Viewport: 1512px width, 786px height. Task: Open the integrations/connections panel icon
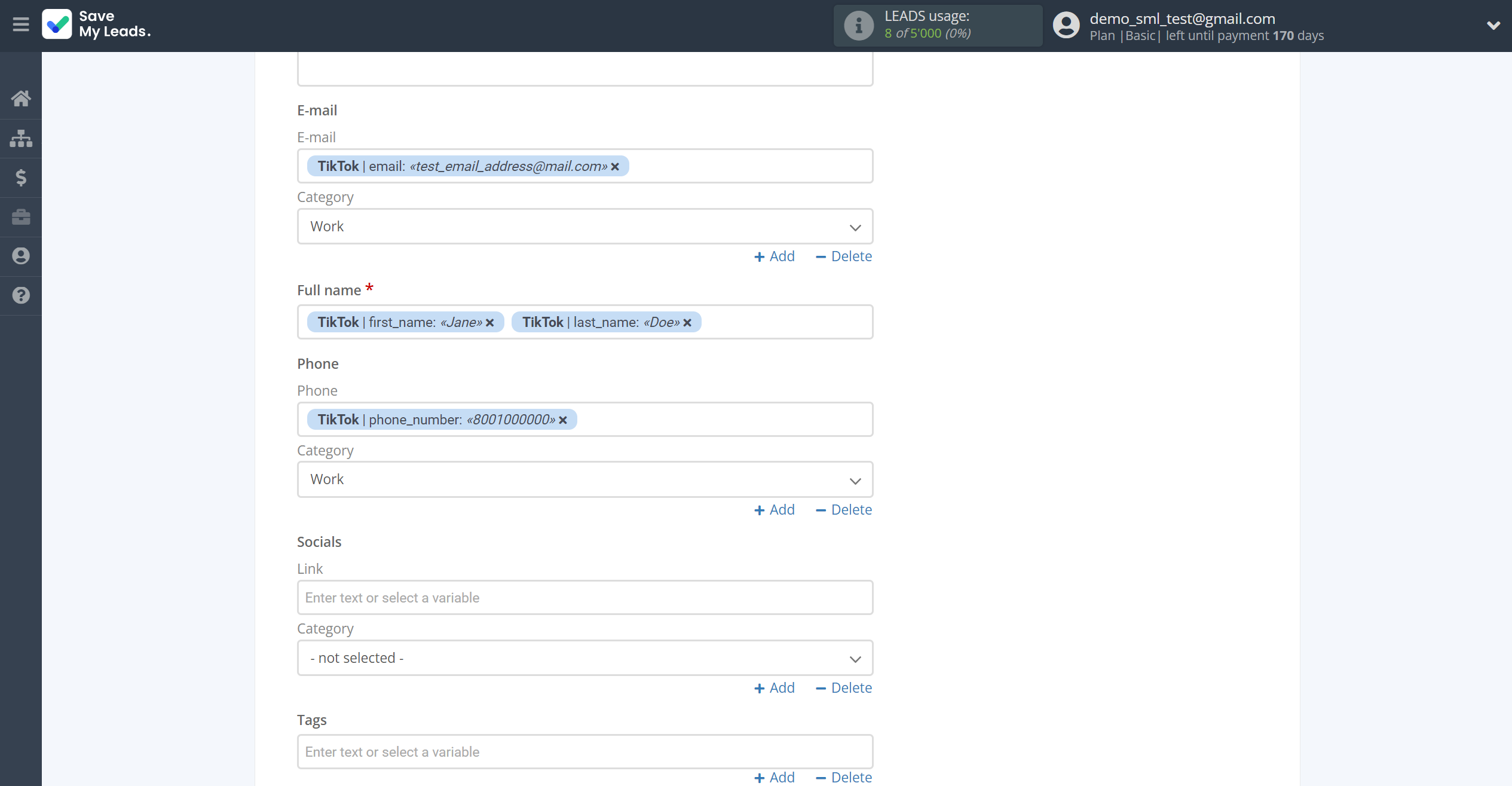[21, 138]
